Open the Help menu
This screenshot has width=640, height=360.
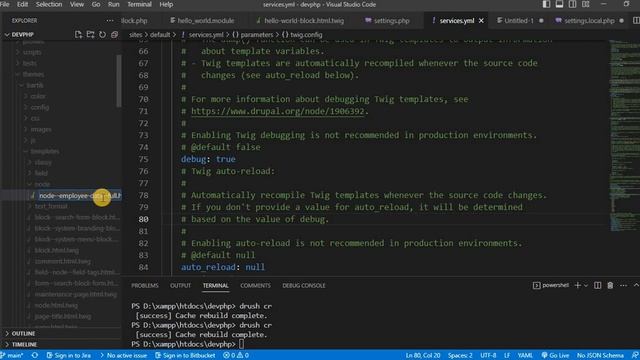click(166, 4)
